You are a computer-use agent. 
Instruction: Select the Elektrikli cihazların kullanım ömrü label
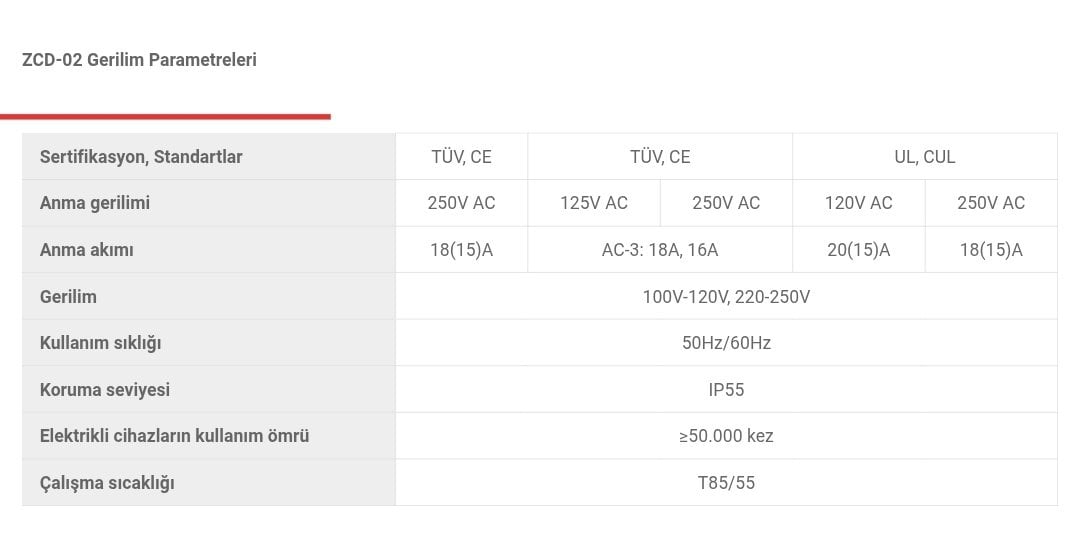pyautogui.click(x=174, y=436)
